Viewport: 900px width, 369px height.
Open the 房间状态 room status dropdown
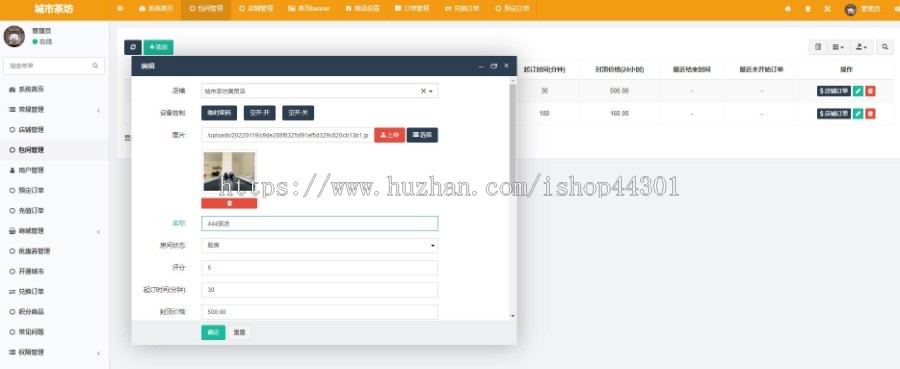pyautogui.click(x=320, y=246)
